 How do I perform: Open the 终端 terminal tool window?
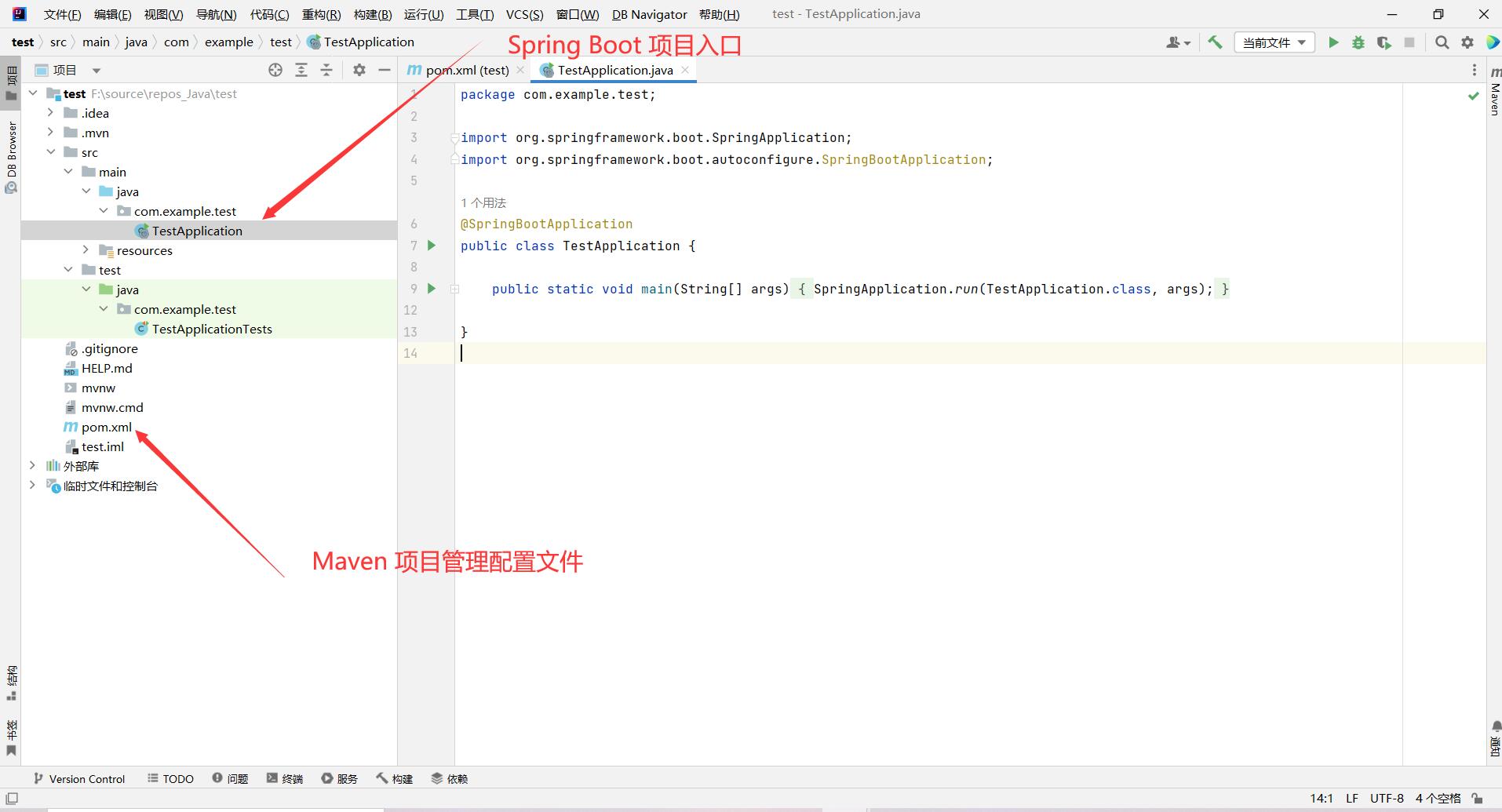[285, 778]
